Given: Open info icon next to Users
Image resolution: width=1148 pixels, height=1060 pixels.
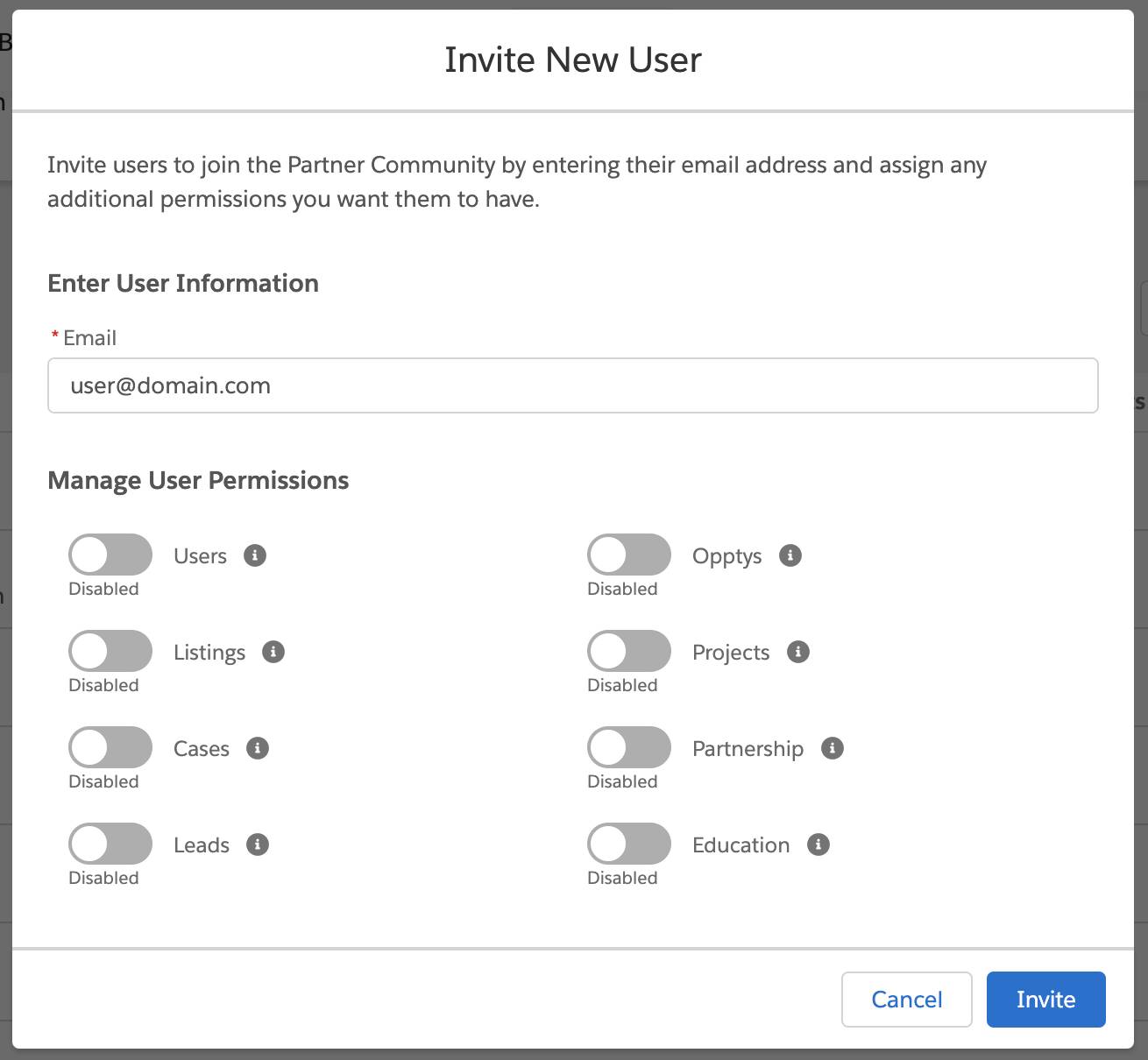Looking at the screenshot, I should (255, 555).
